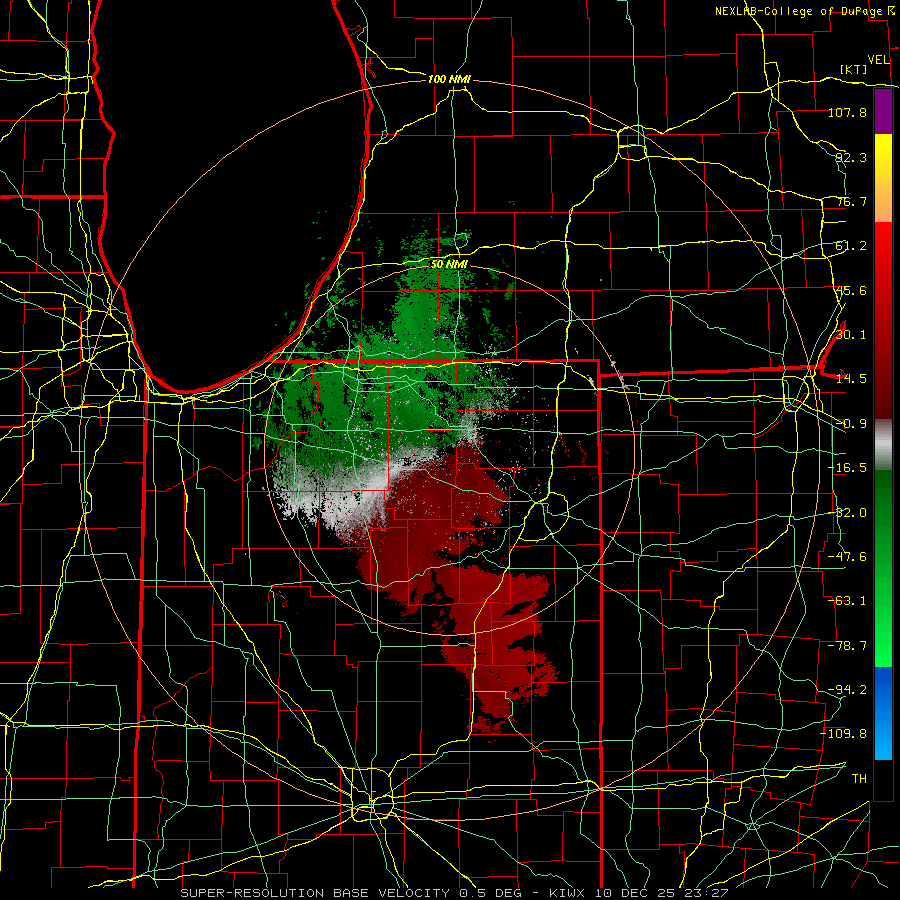Click the 45.6 scale value
The width and height of the screenshot is (900, 900).
click(x=851, y=290)
